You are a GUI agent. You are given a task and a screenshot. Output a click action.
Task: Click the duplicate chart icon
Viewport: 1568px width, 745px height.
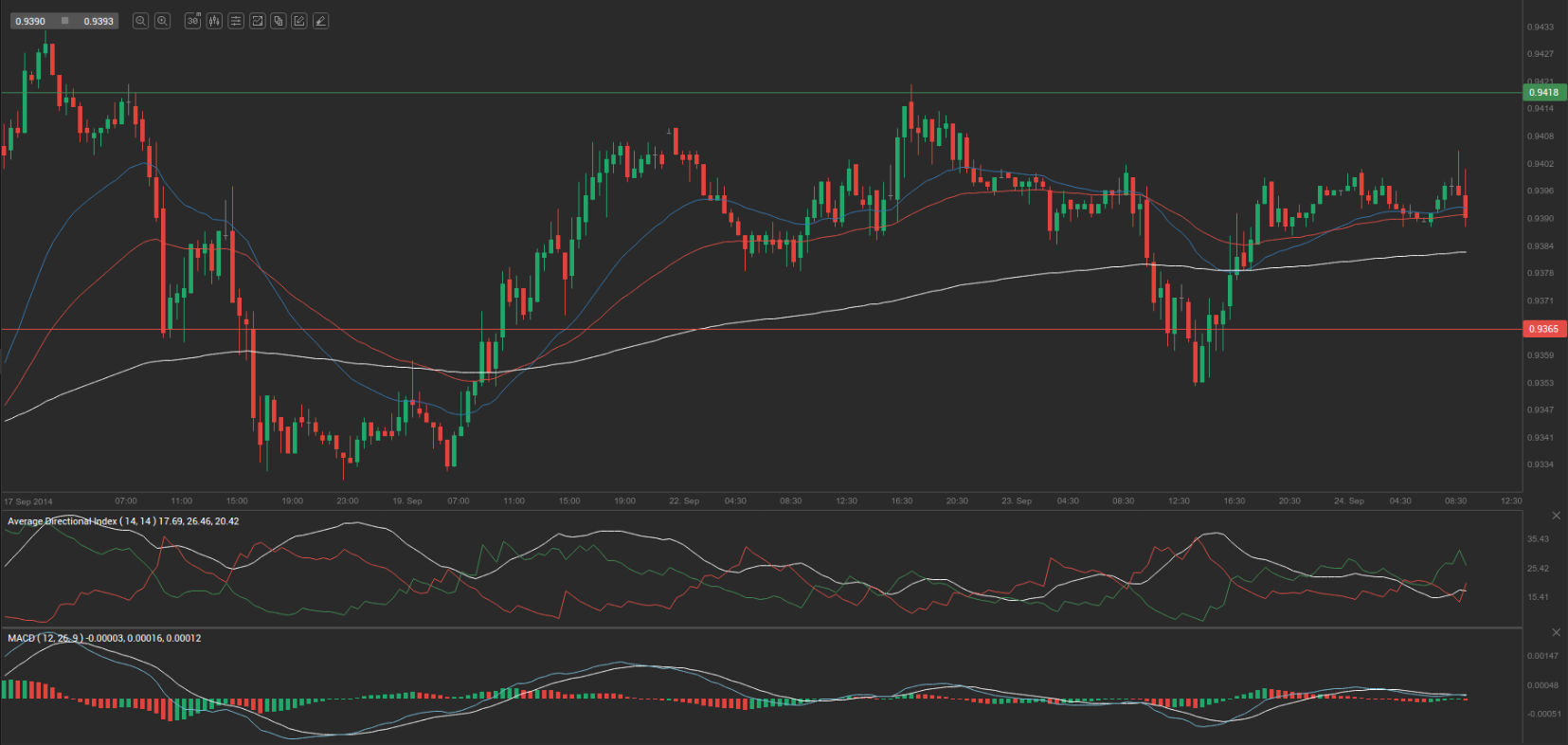pyautogui.click(x=279, y=21)
